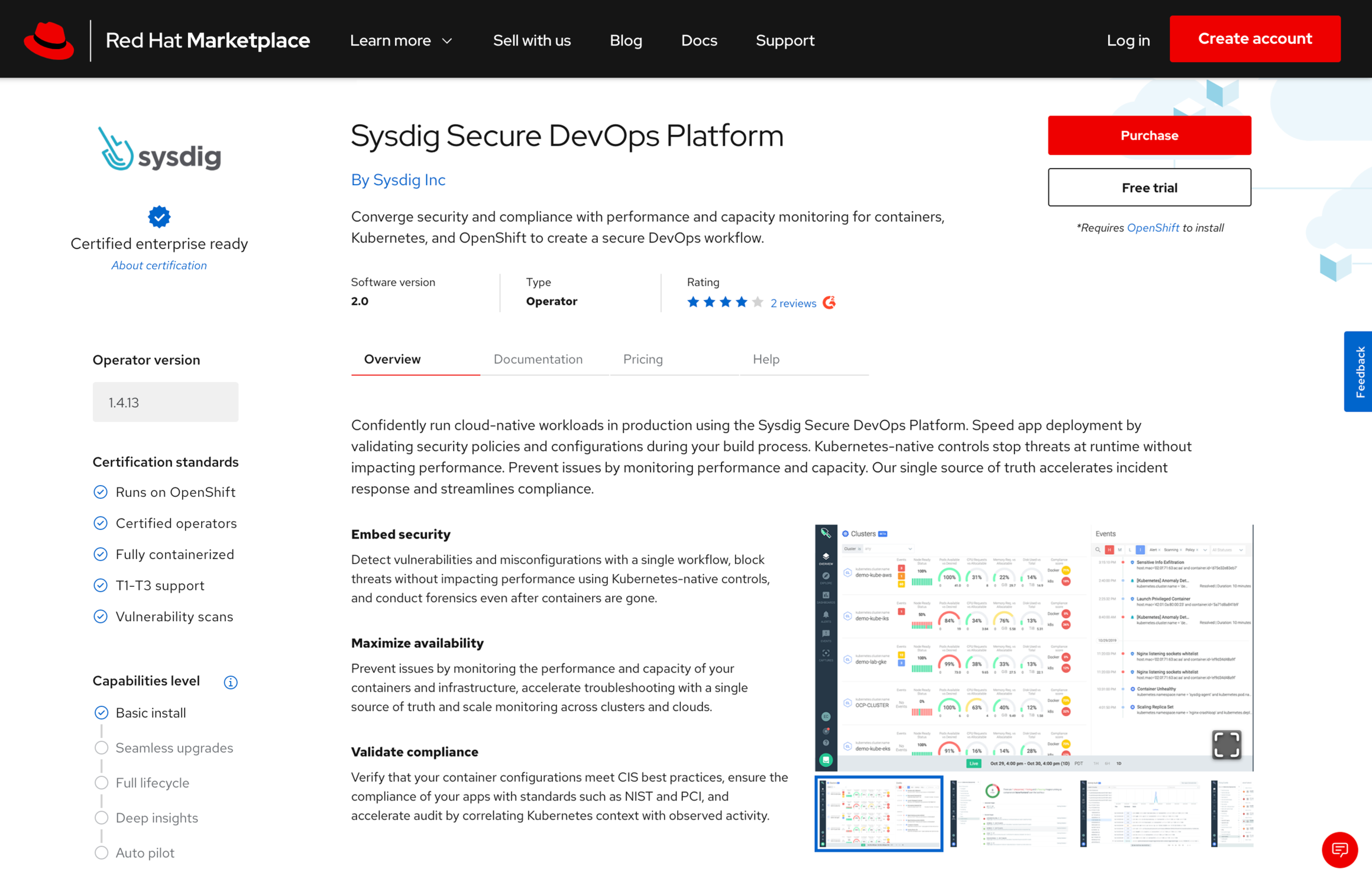
Task: Select the Deep insights capability indicator
Action: click(101, 817)
